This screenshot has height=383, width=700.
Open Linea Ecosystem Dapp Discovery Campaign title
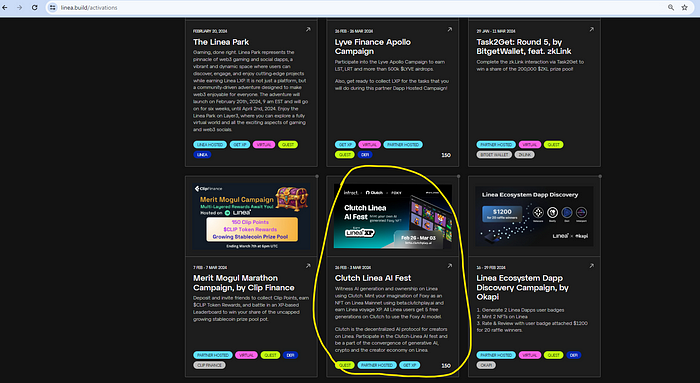(x=522, y=287)
